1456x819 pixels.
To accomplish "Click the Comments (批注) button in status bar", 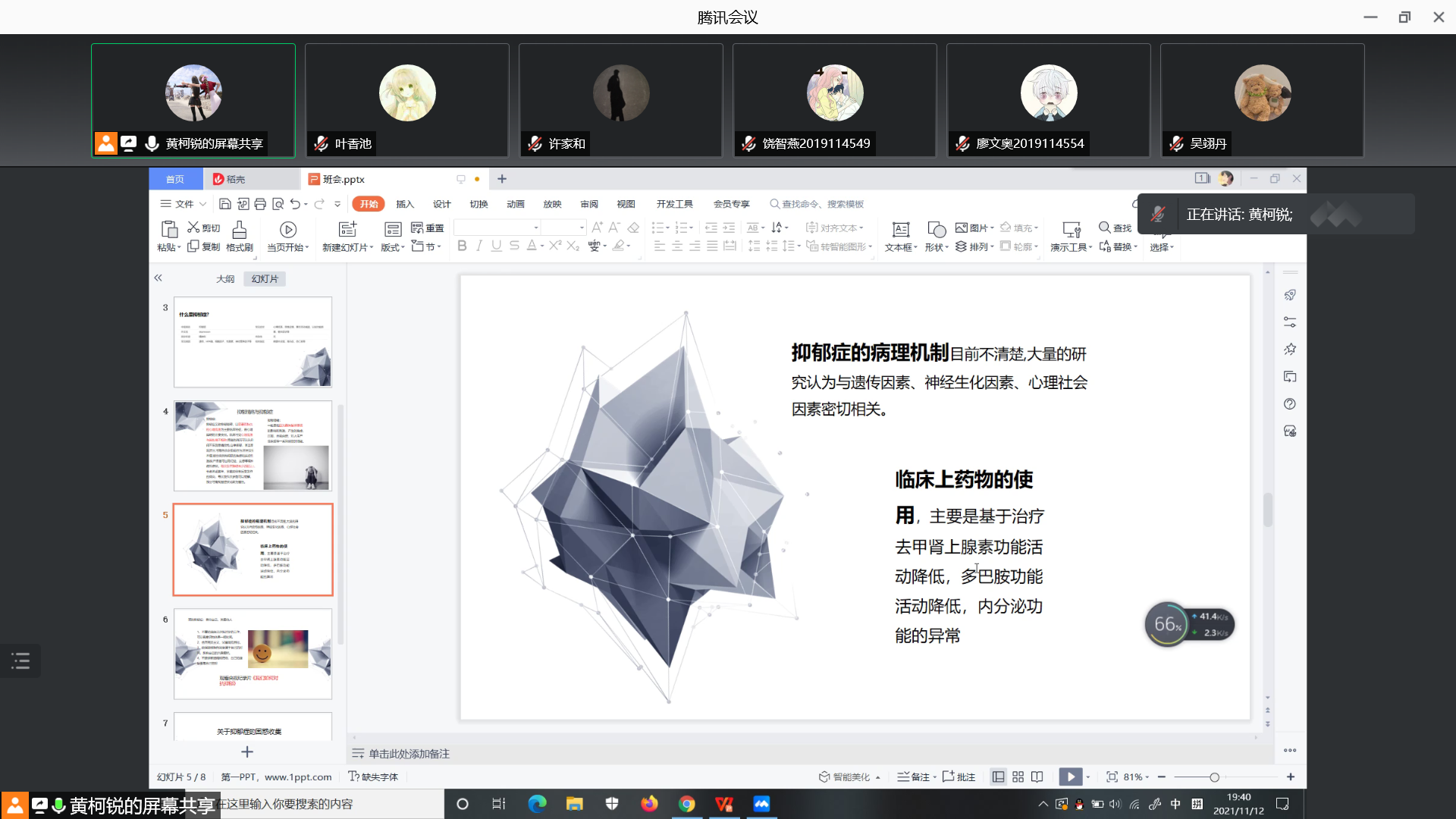I will [959, 777].
